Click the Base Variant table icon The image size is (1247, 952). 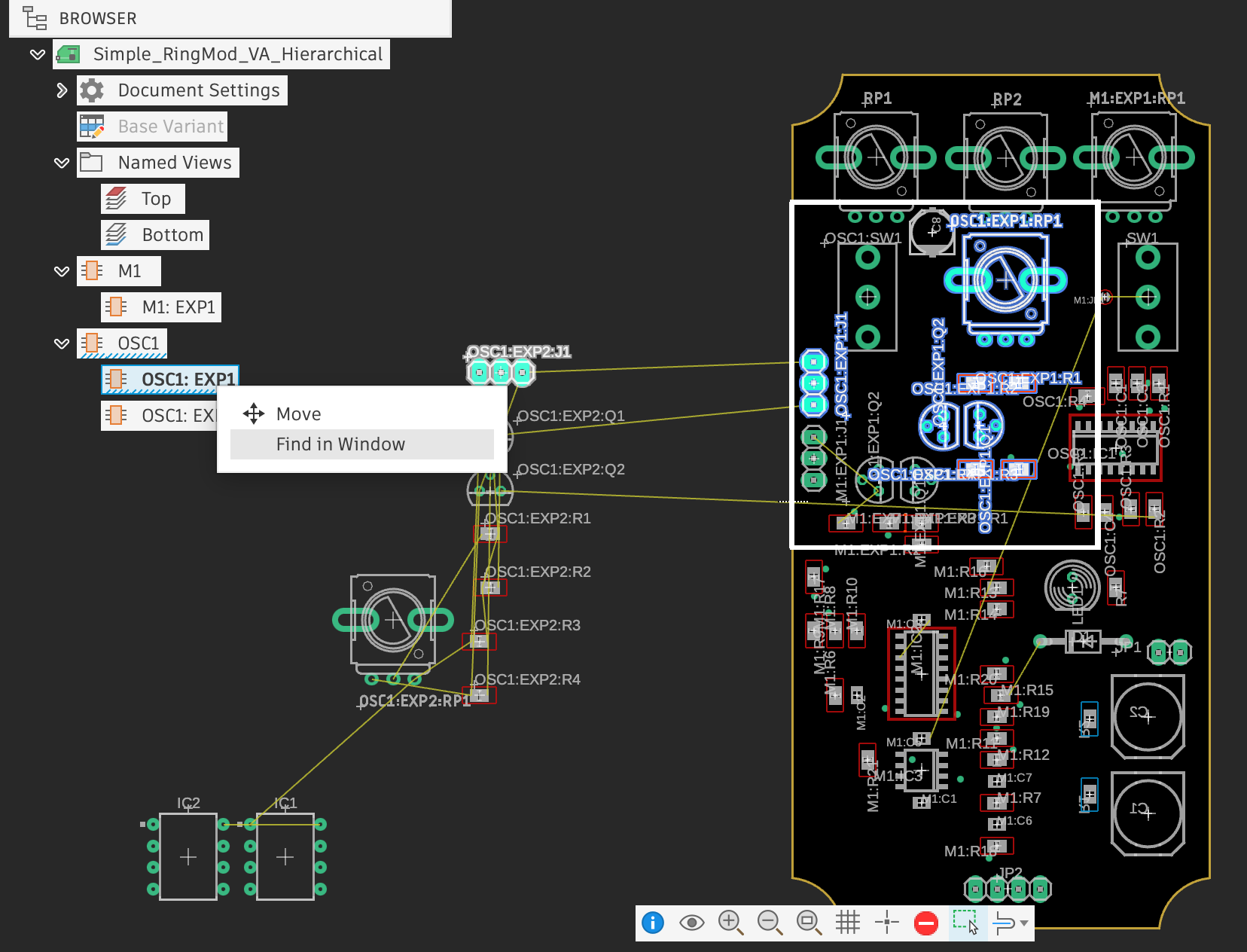click(92, 127)
